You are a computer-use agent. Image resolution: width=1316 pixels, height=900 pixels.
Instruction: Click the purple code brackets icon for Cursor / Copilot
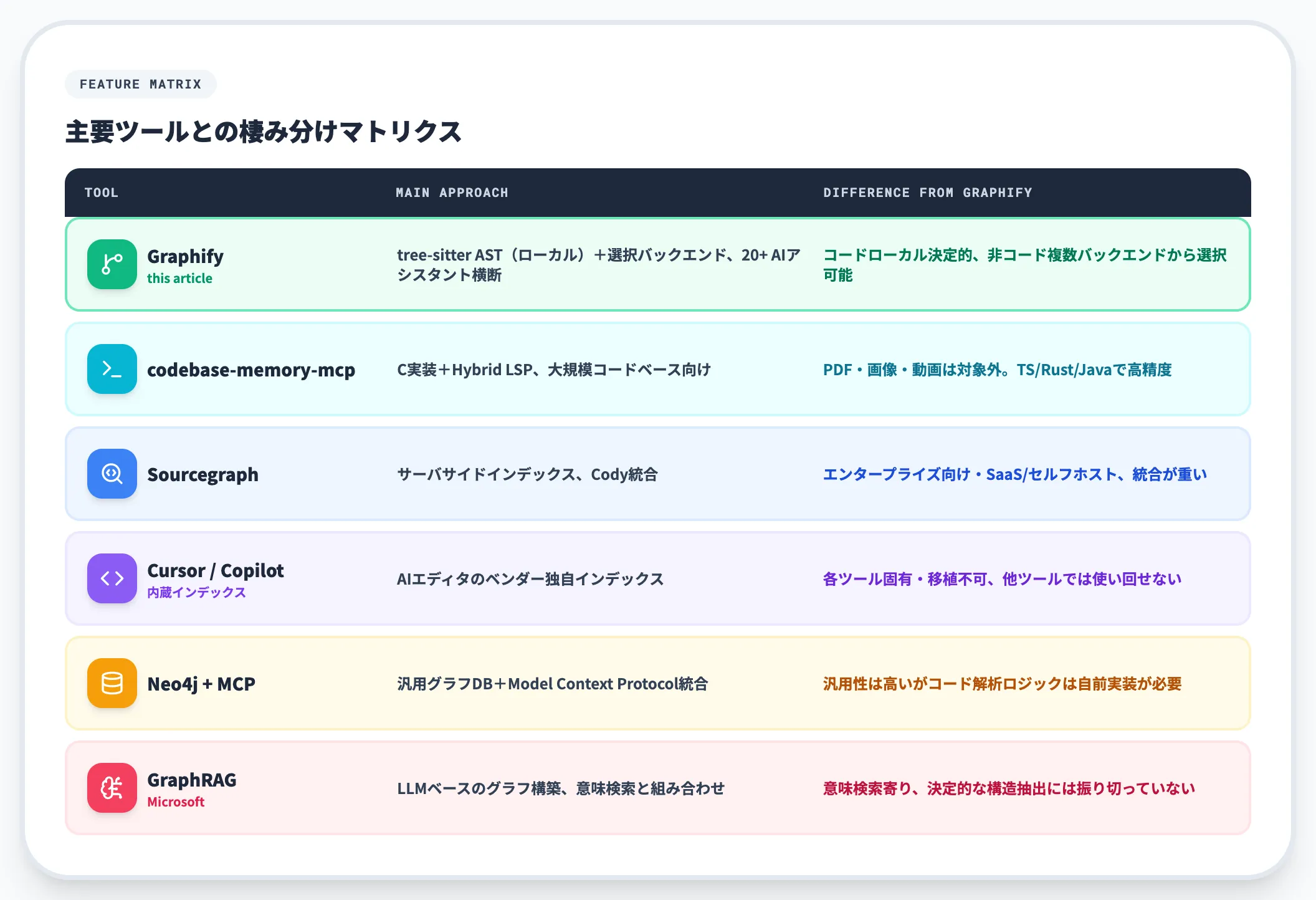tap(112, 578)
